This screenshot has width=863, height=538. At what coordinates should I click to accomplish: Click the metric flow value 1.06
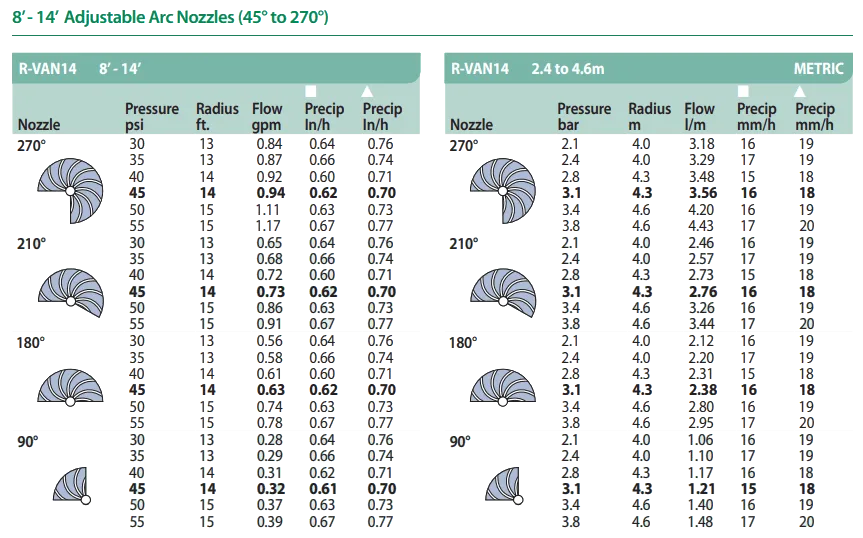click(702, 440)
